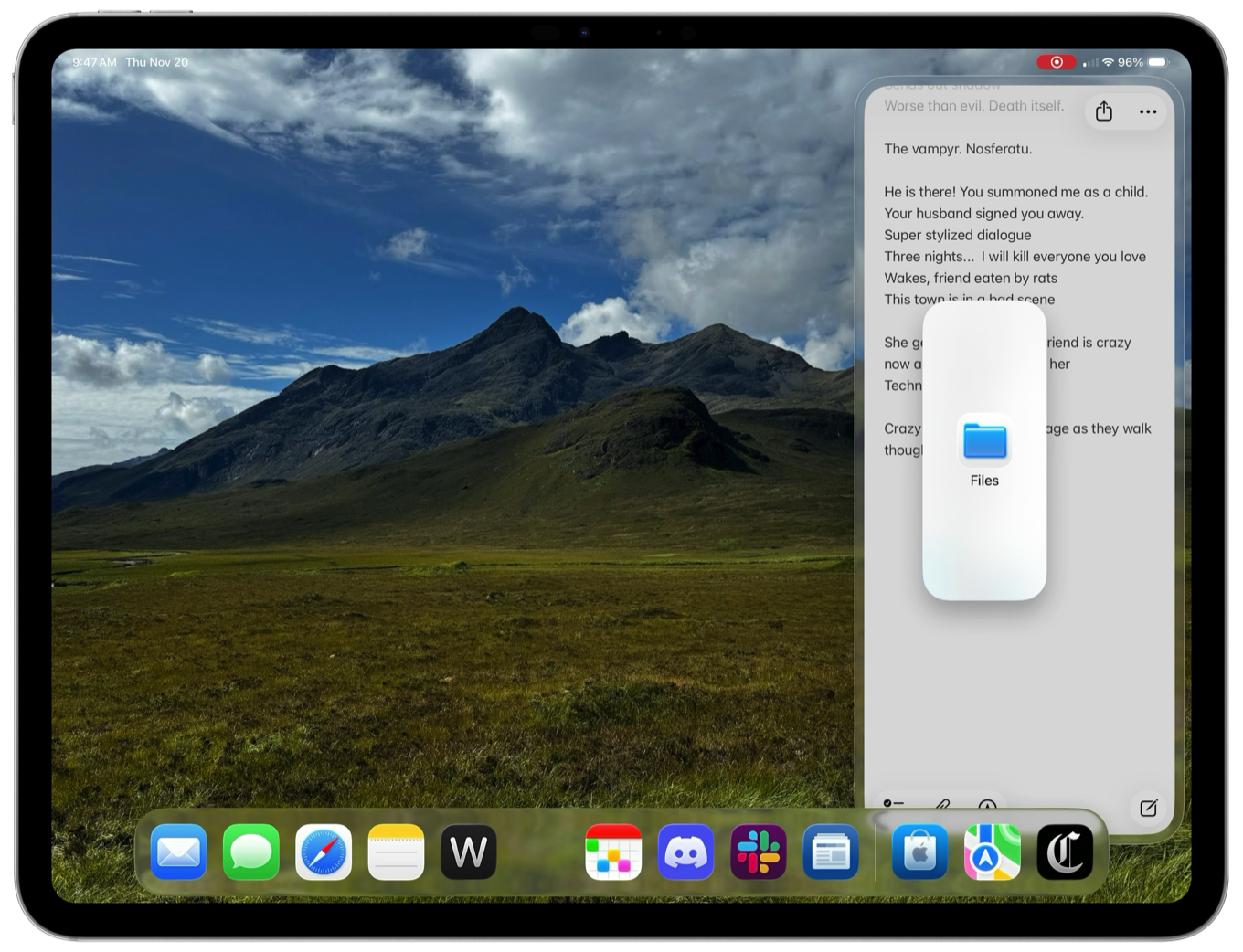Open the Notes app in dock
The width and height of the screenshot is (1243, 952).
tap(397, 852)
